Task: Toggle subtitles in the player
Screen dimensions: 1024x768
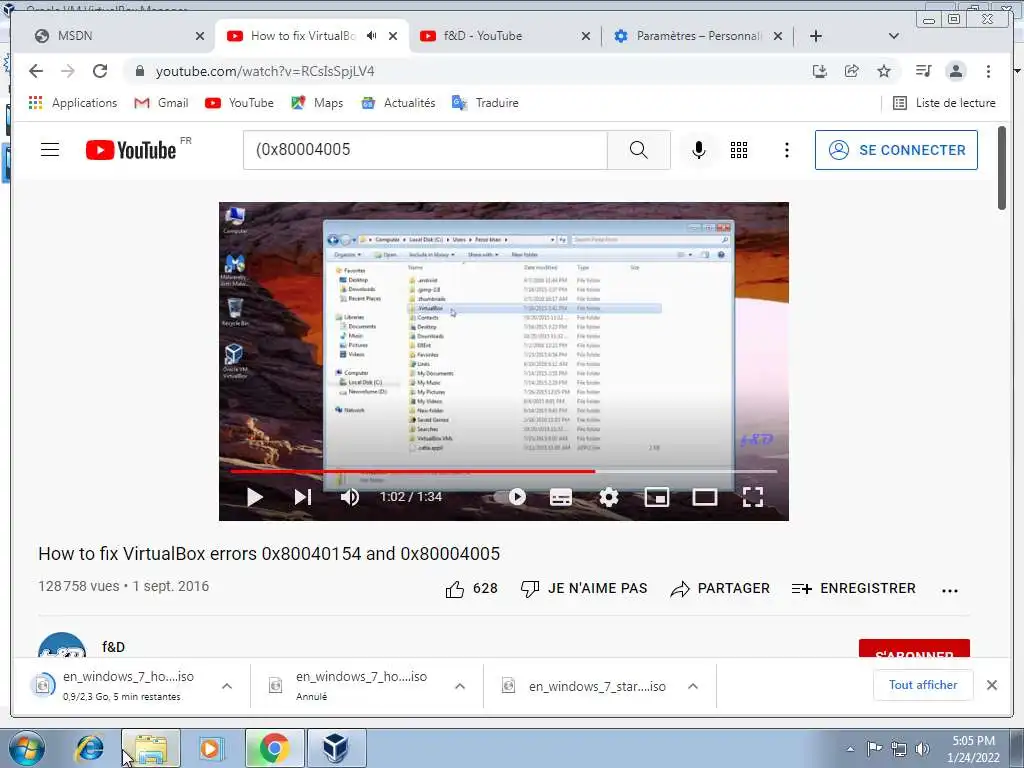Action: (x=560, y=497)
